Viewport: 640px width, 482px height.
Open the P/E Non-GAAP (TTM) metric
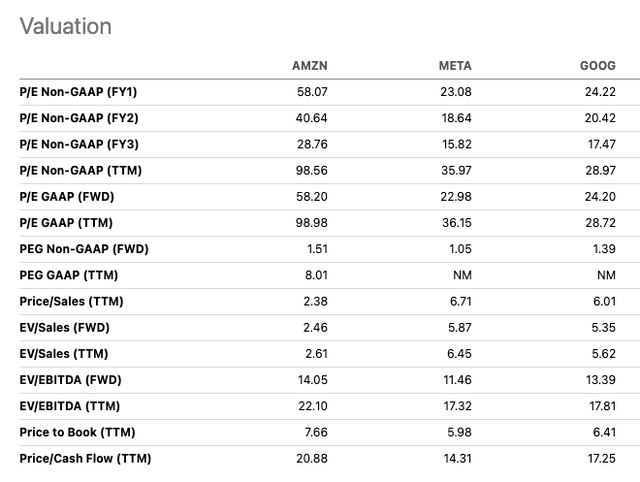point(81,170)
